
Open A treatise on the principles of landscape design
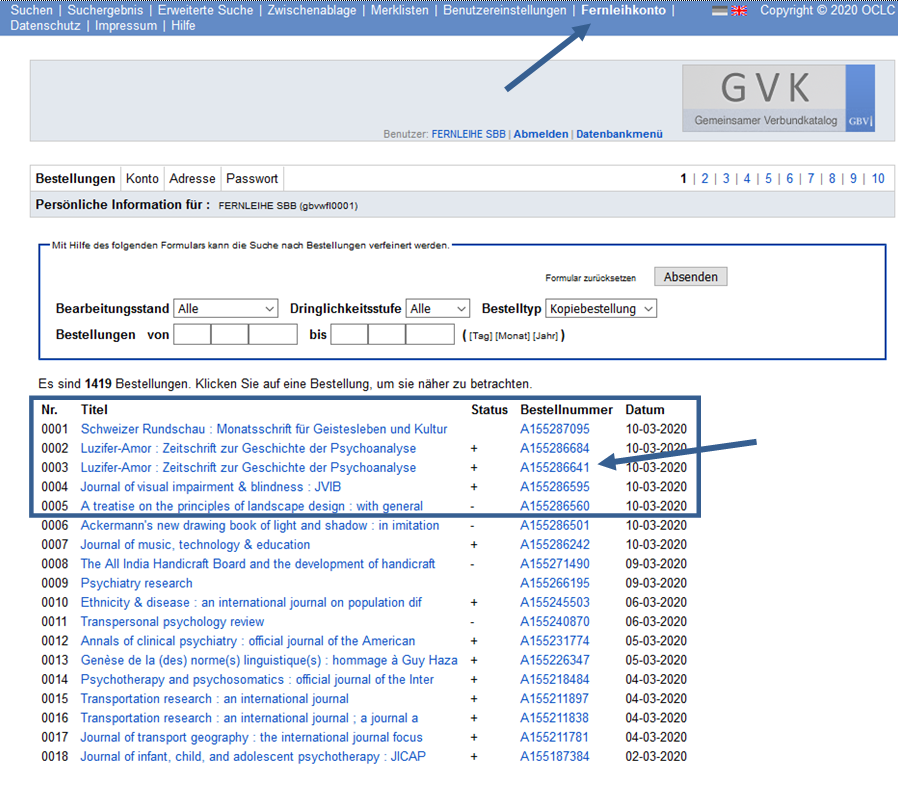pos(251,506)
